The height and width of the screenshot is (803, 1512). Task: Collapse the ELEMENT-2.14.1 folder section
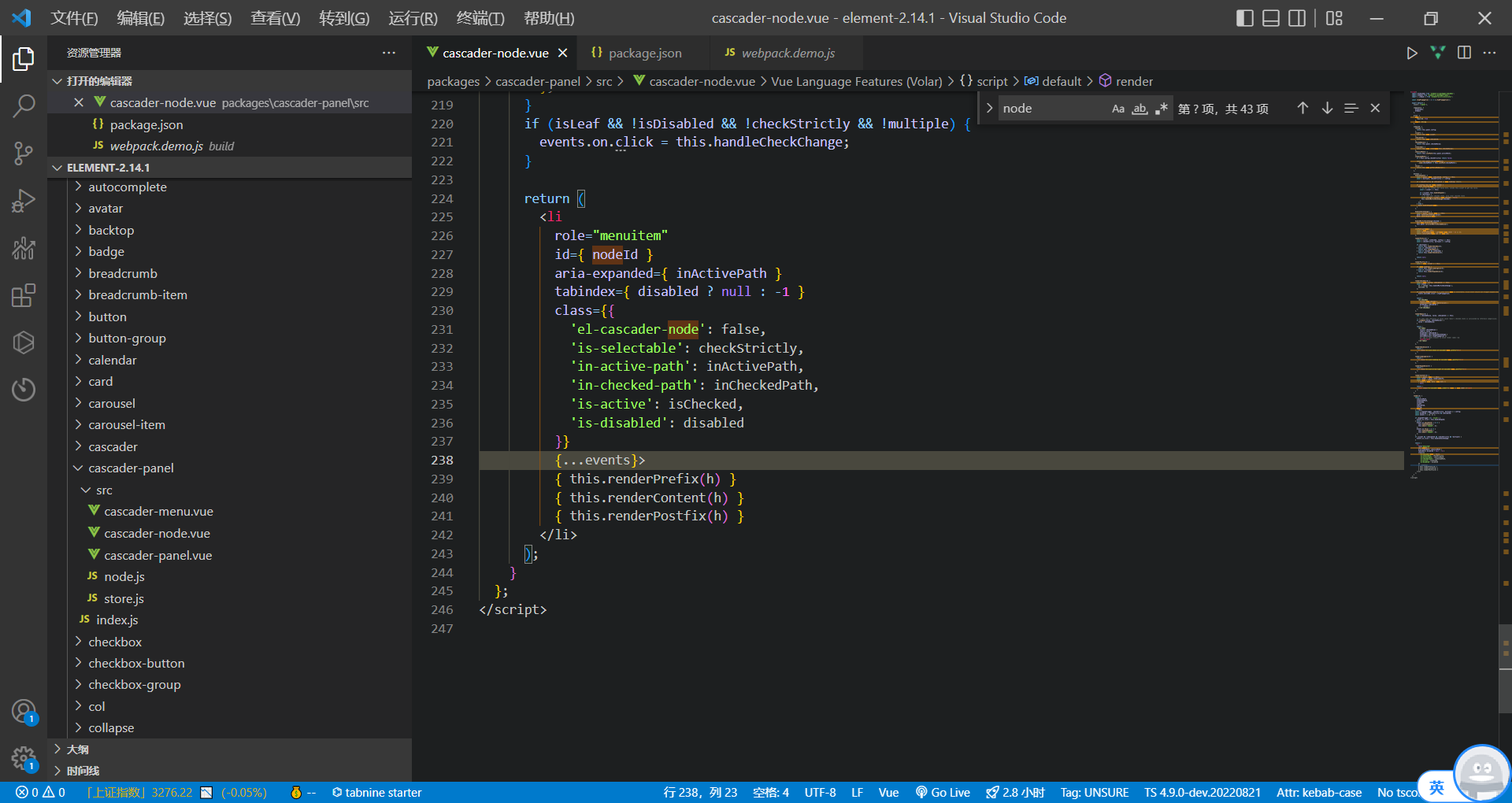57,168
